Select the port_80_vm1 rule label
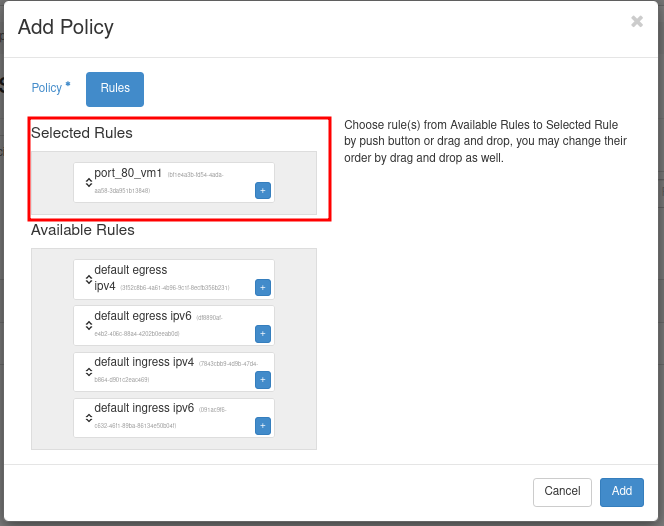Screen dimensions: 664x526 point(128,173)
